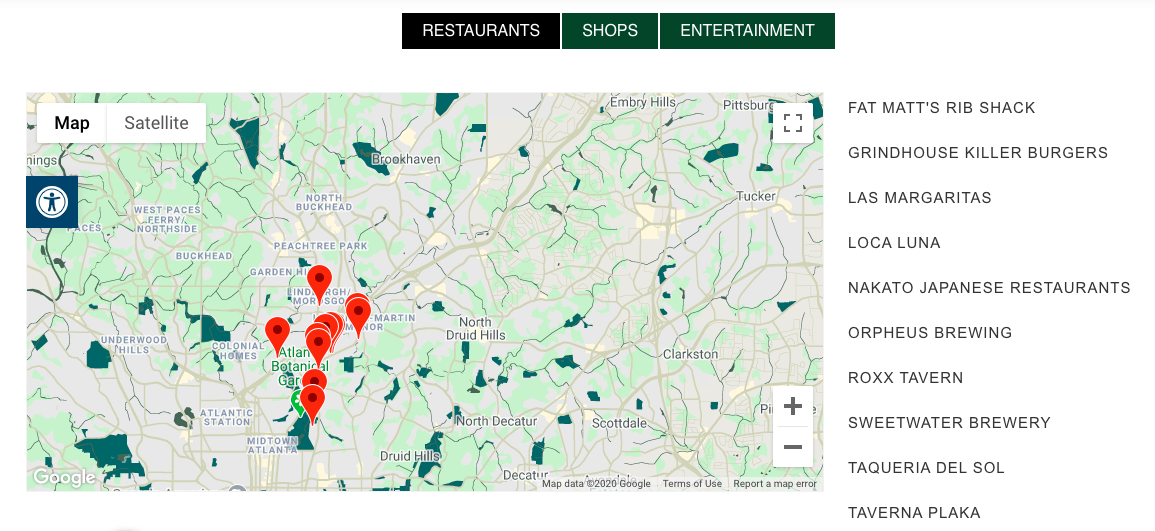
Task: Switch to Map view
Action: point(72,123)
